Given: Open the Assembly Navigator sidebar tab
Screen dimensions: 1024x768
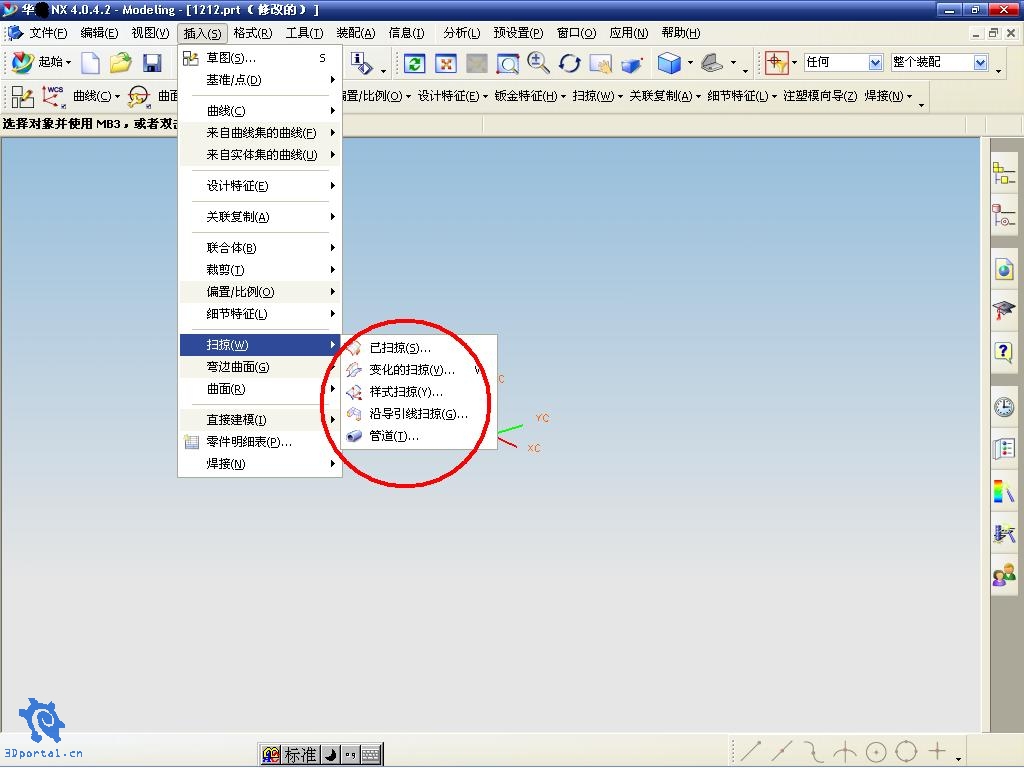Looking at the screenshot, I should 1004,173.
